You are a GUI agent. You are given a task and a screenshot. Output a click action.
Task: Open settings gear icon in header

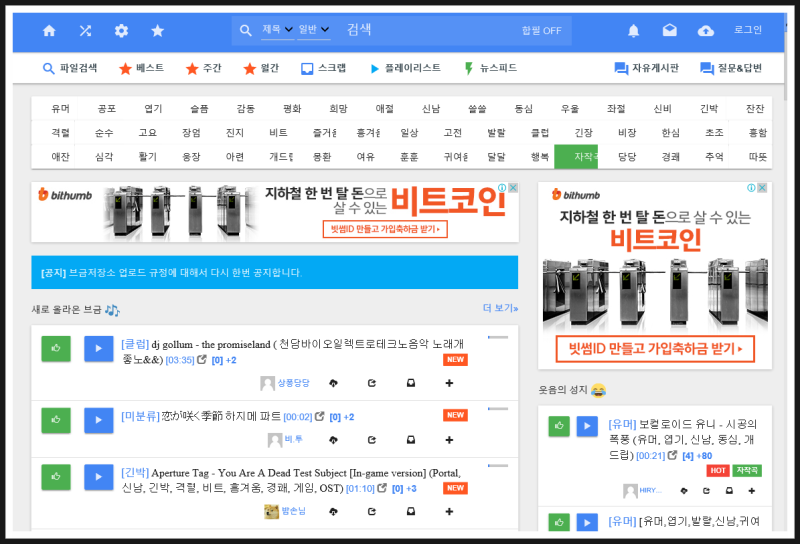[121, 31]
